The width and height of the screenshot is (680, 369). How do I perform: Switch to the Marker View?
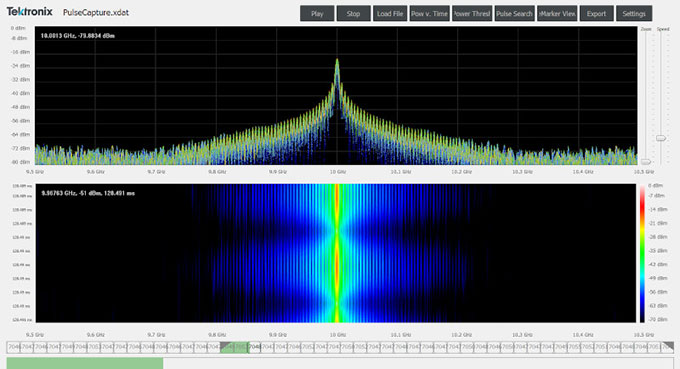557,13
